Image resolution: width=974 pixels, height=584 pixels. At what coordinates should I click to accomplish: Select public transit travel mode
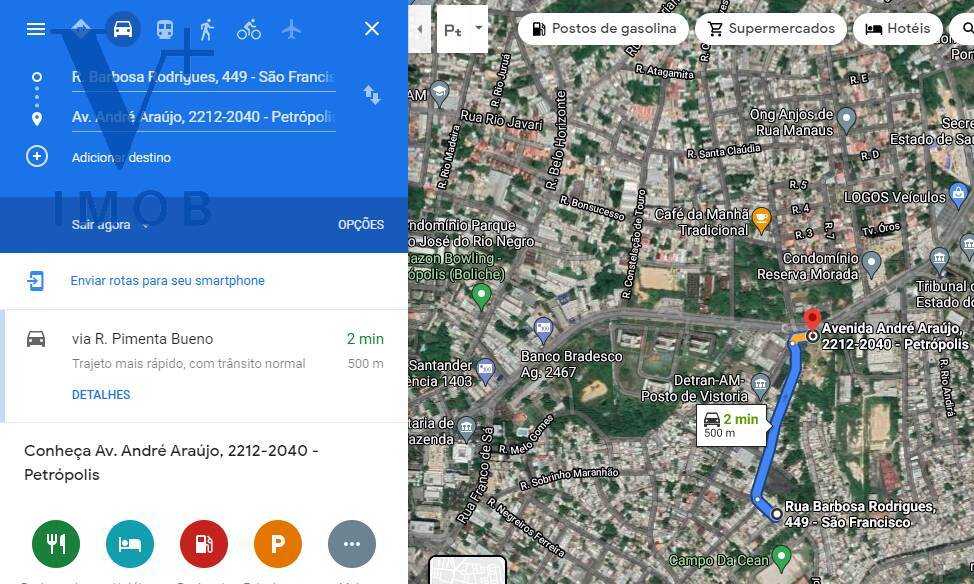165,29
